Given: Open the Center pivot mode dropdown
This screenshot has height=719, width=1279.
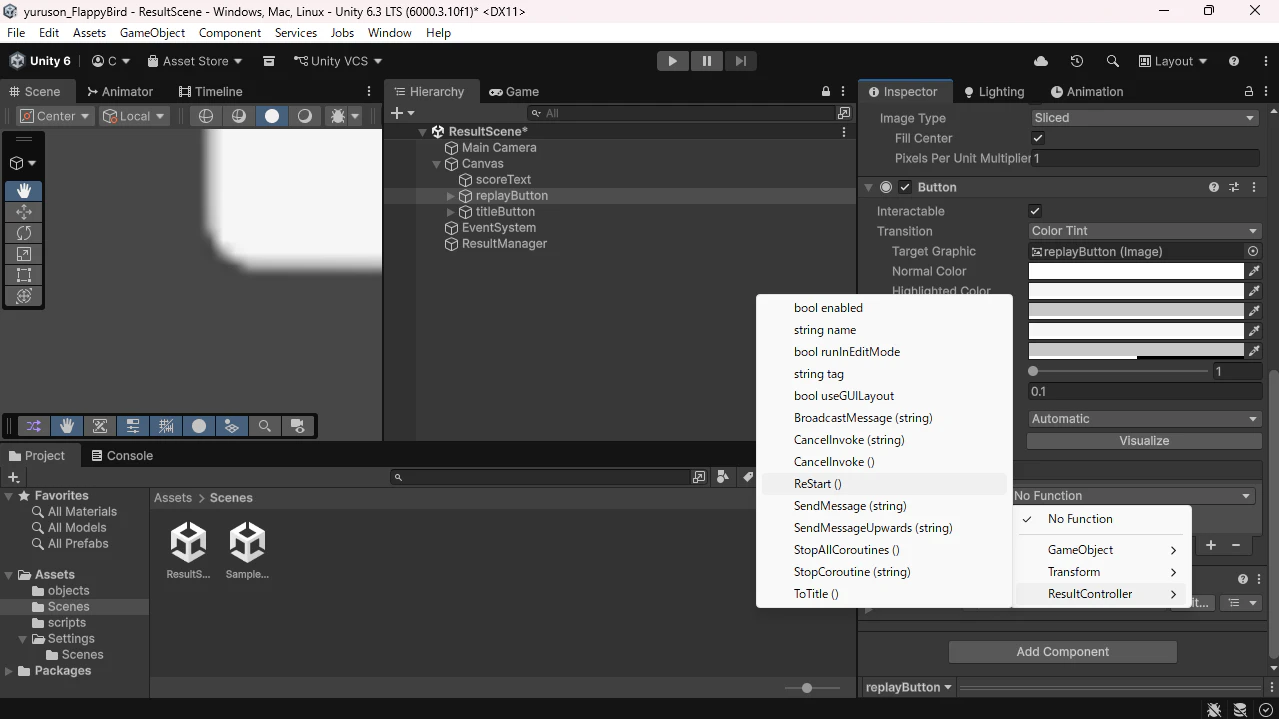Looking at the screenshot, I should [55, 116].
